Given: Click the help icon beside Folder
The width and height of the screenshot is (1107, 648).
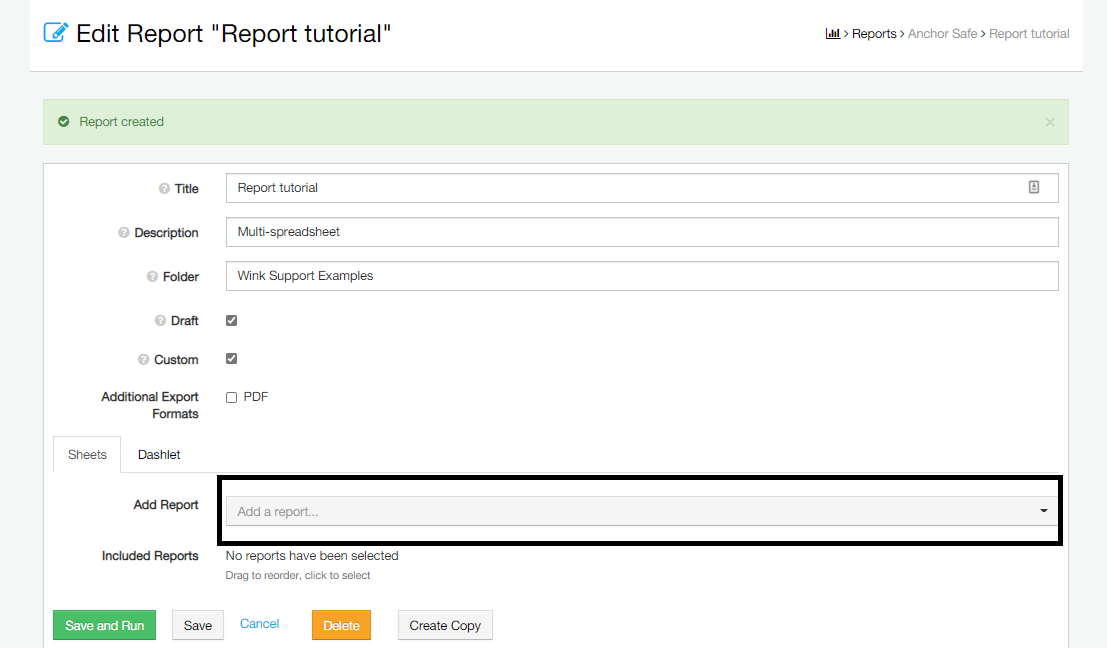Looking at the screenshot, I should [152, 277].
